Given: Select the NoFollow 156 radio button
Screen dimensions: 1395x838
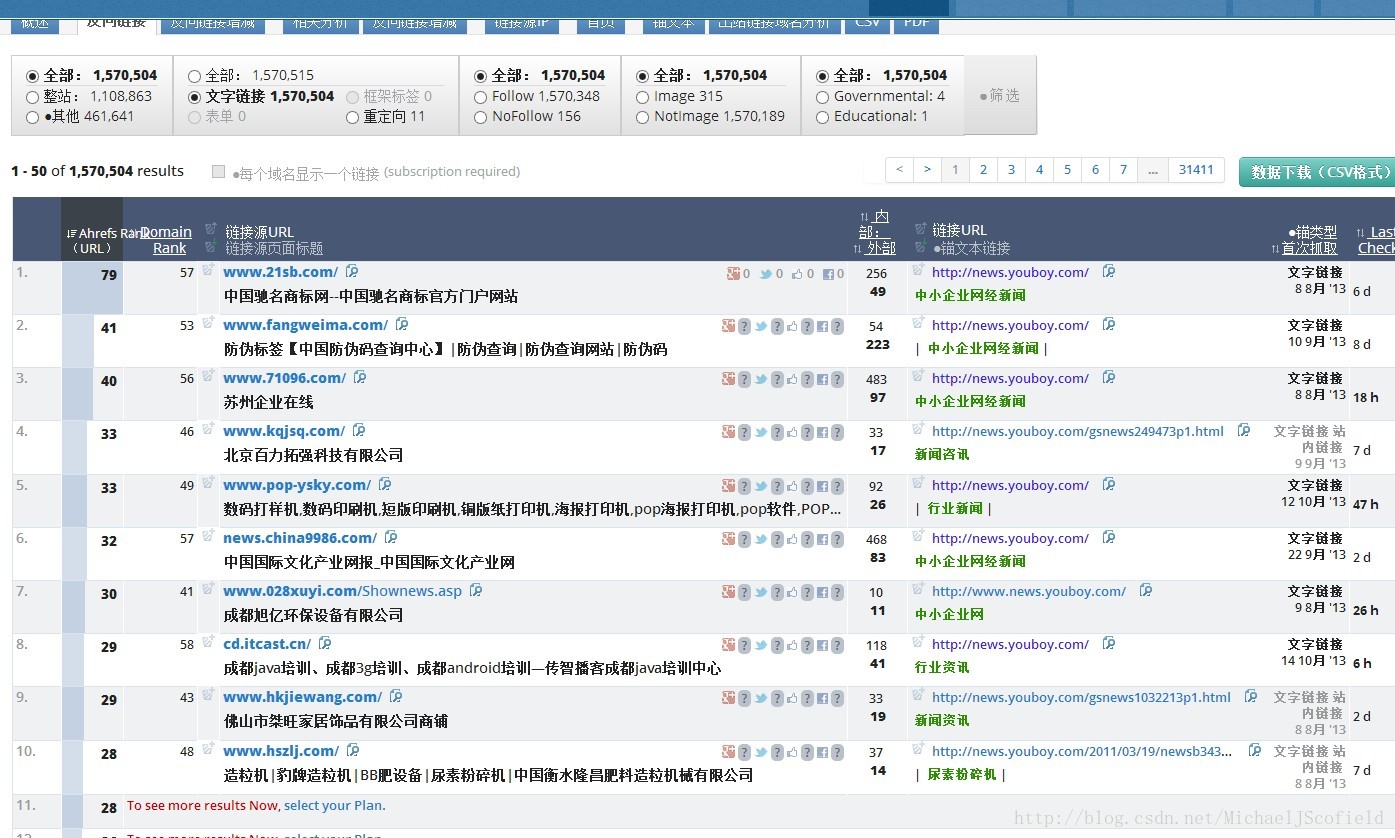Looking at the screenshot, I should [481, 117].
